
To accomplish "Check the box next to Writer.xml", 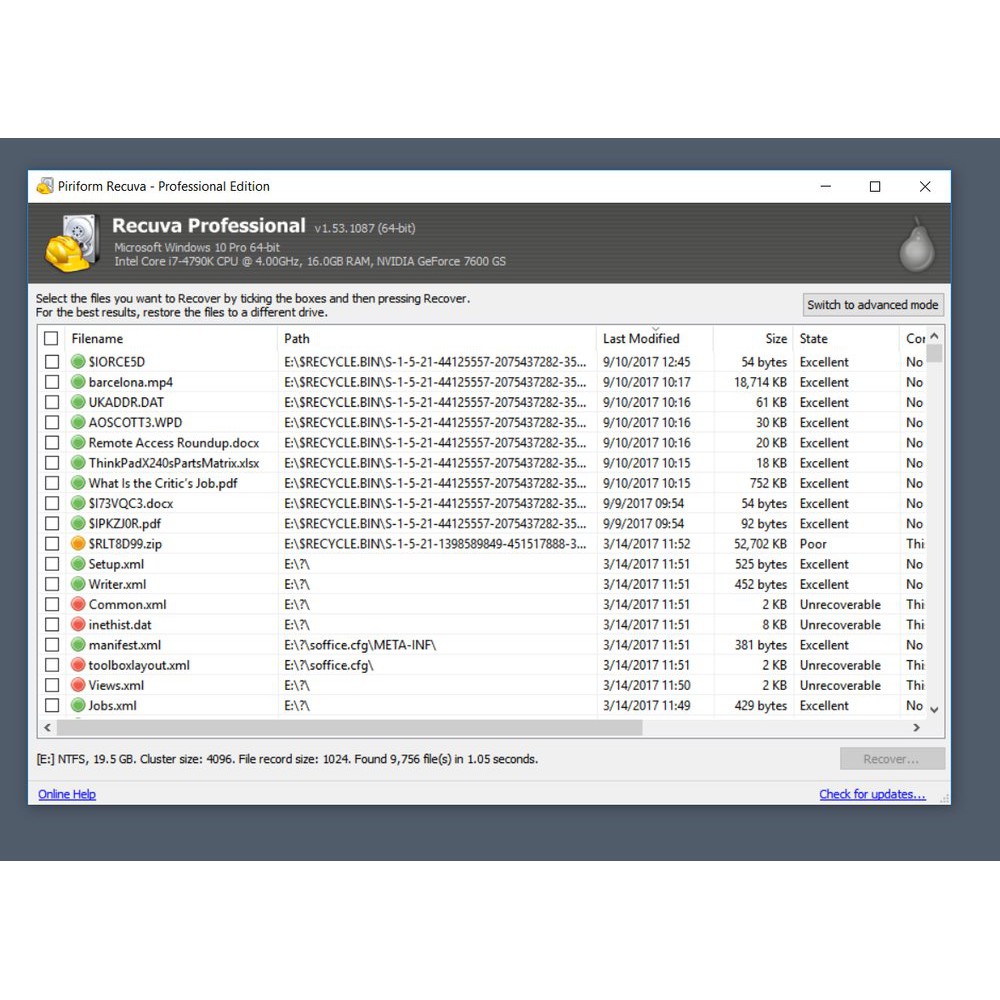I will tap(52, 584).
